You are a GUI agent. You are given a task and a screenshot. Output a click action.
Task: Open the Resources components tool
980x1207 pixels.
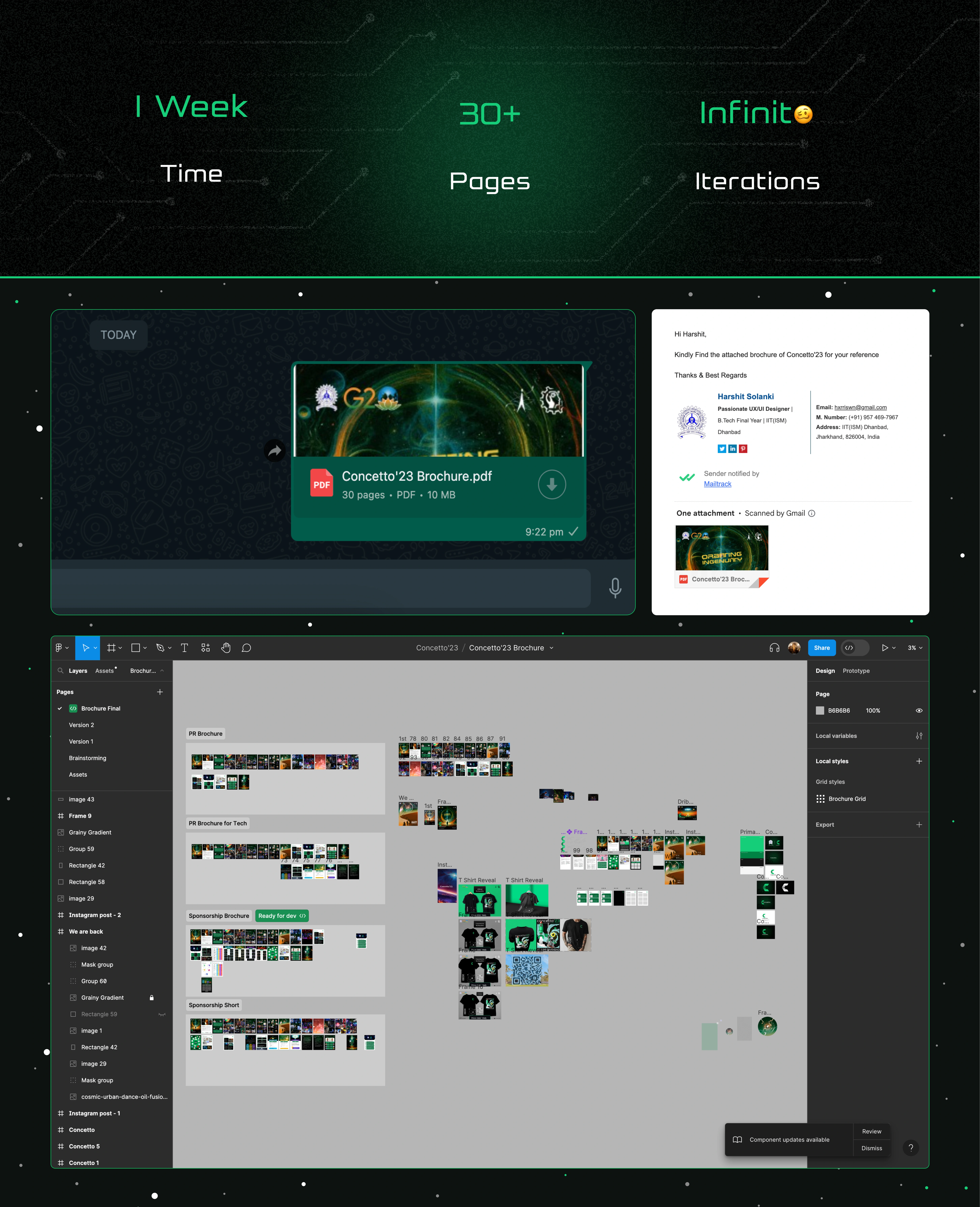(x=206, y=648)
